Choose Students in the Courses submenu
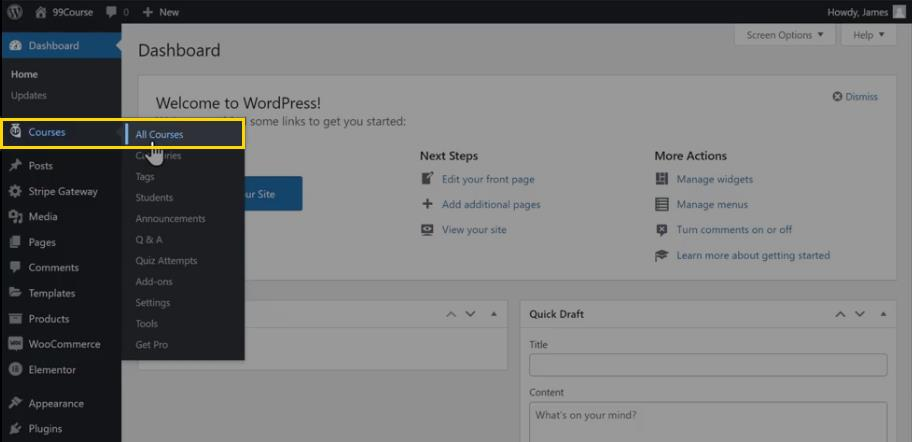Viewport: 912px width, 442px height. [154, 198]
